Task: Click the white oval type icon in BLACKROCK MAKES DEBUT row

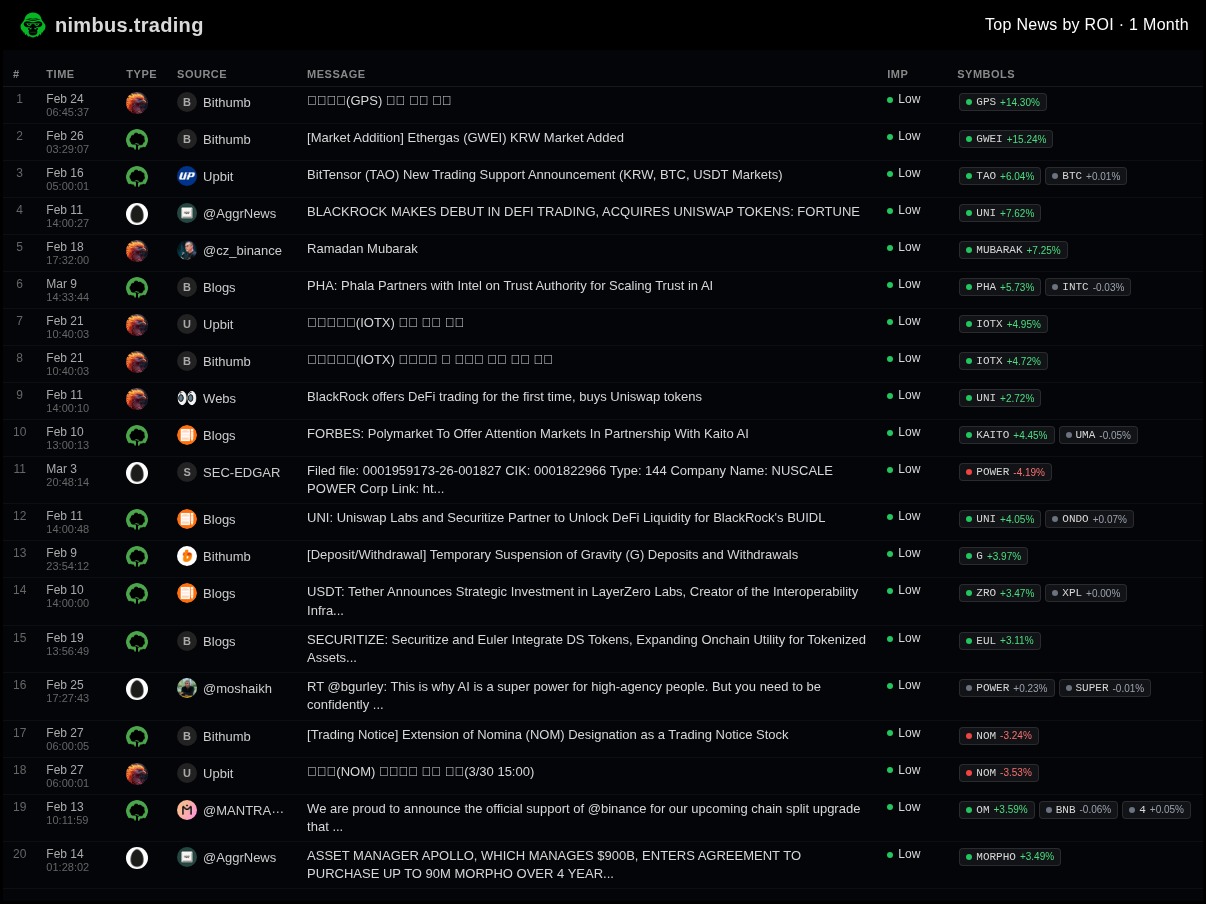Action: (137, 214)
